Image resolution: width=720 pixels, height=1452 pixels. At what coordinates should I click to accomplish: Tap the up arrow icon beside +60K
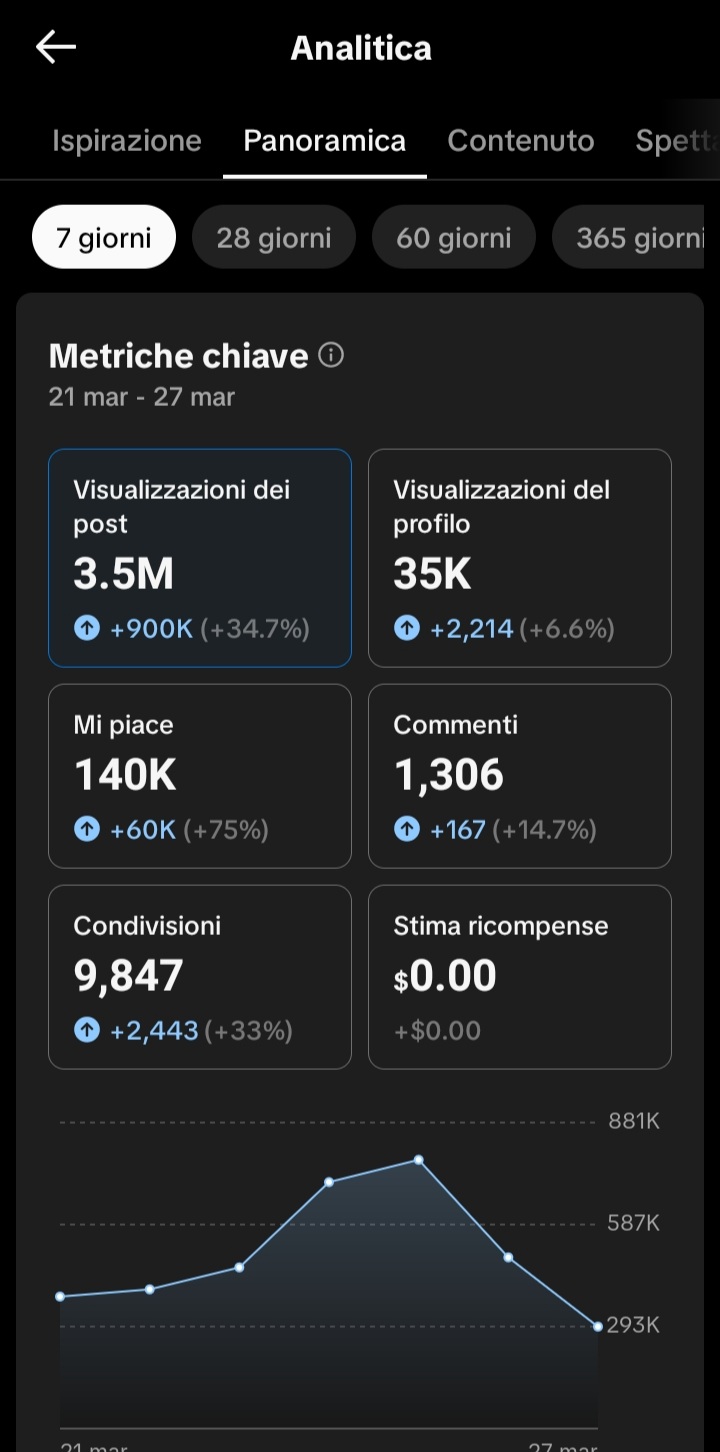[x=87, y=830]
